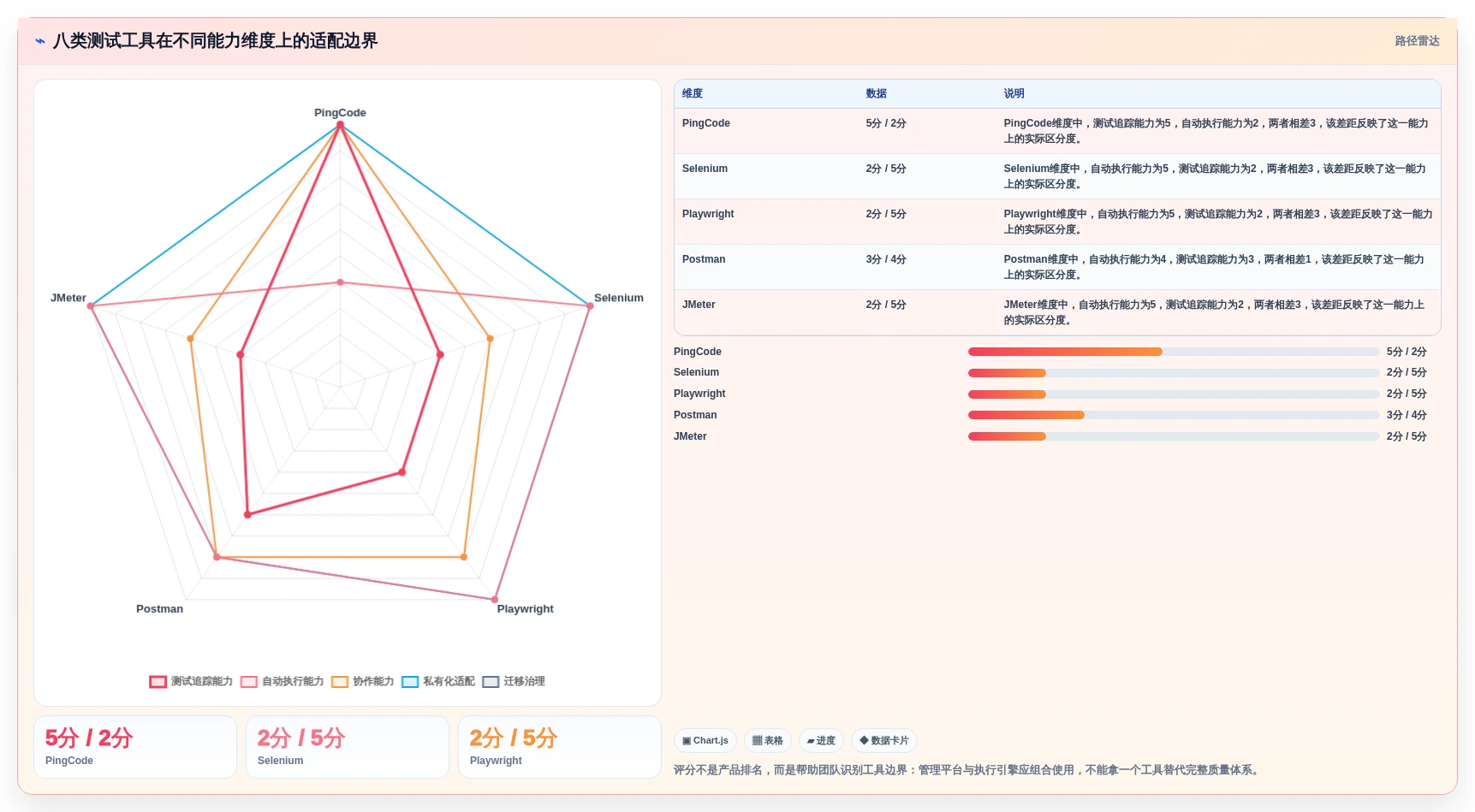The image size is (1475, 812).
Task: Click the 维度 column header
Action: pyautogui.click(x=693, y=94)
